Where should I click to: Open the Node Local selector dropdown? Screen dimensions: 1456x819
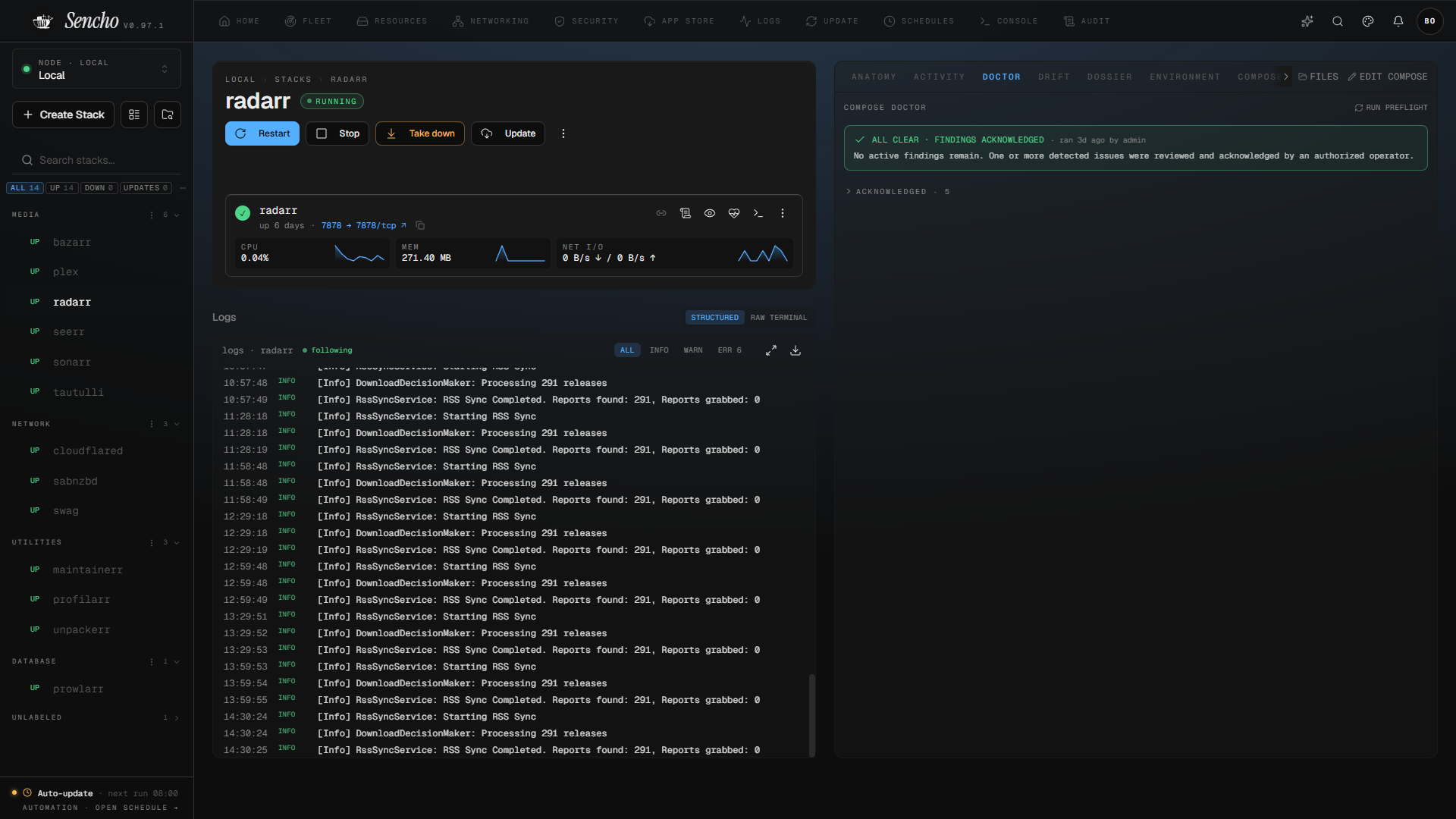click(x=96, y=69)
